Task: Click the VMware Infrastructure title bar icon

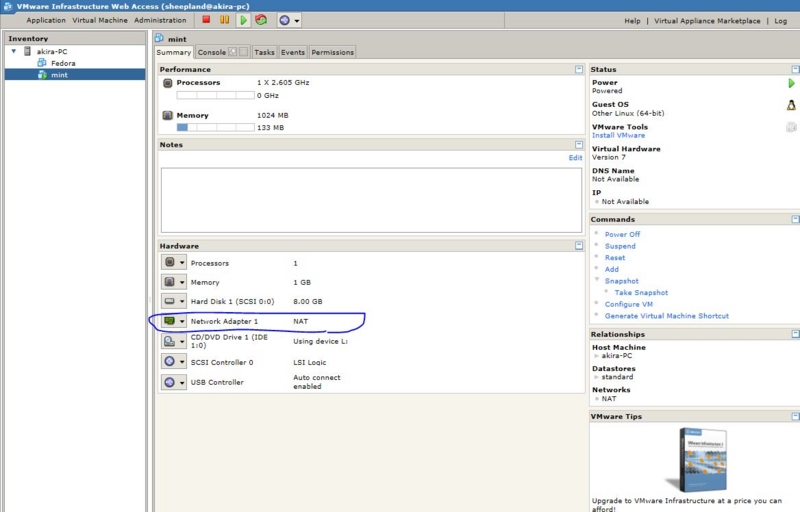Action: point(7,6)
